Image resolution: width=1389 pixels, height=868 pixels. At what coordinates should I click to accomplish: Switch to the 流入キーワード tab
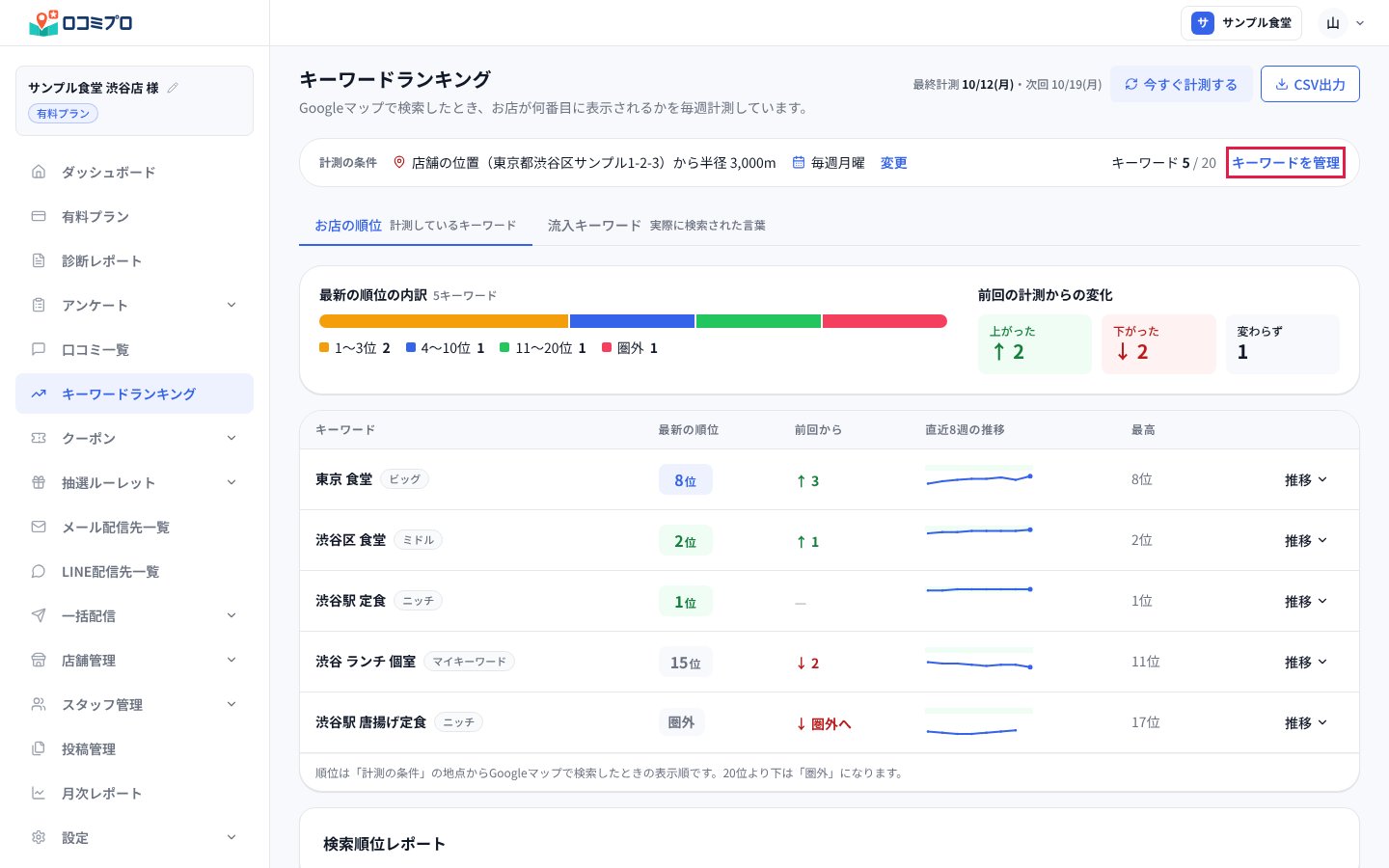pos(657,225)
